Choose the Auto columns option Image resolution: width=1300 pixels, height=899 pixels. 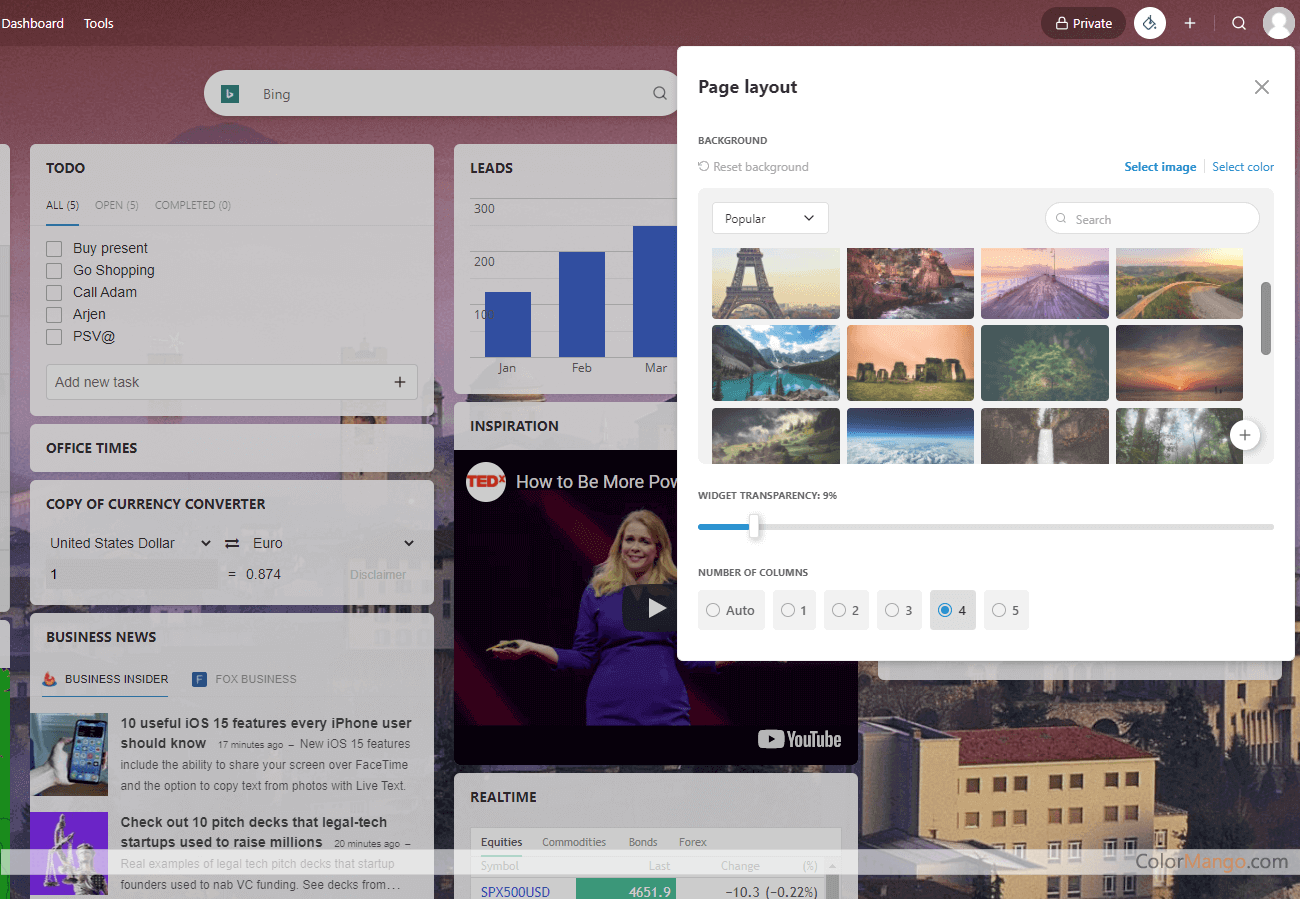(x=730, y=610)
